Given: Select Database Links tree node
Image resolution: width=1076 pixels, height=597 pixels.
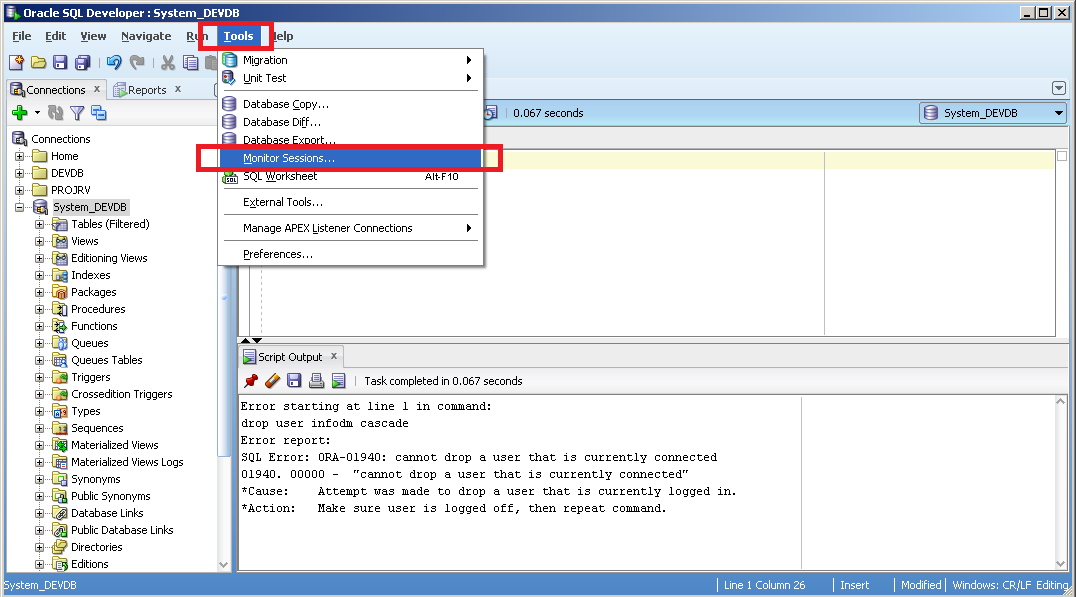Looking at the screenshot, I should pos(107,513).
